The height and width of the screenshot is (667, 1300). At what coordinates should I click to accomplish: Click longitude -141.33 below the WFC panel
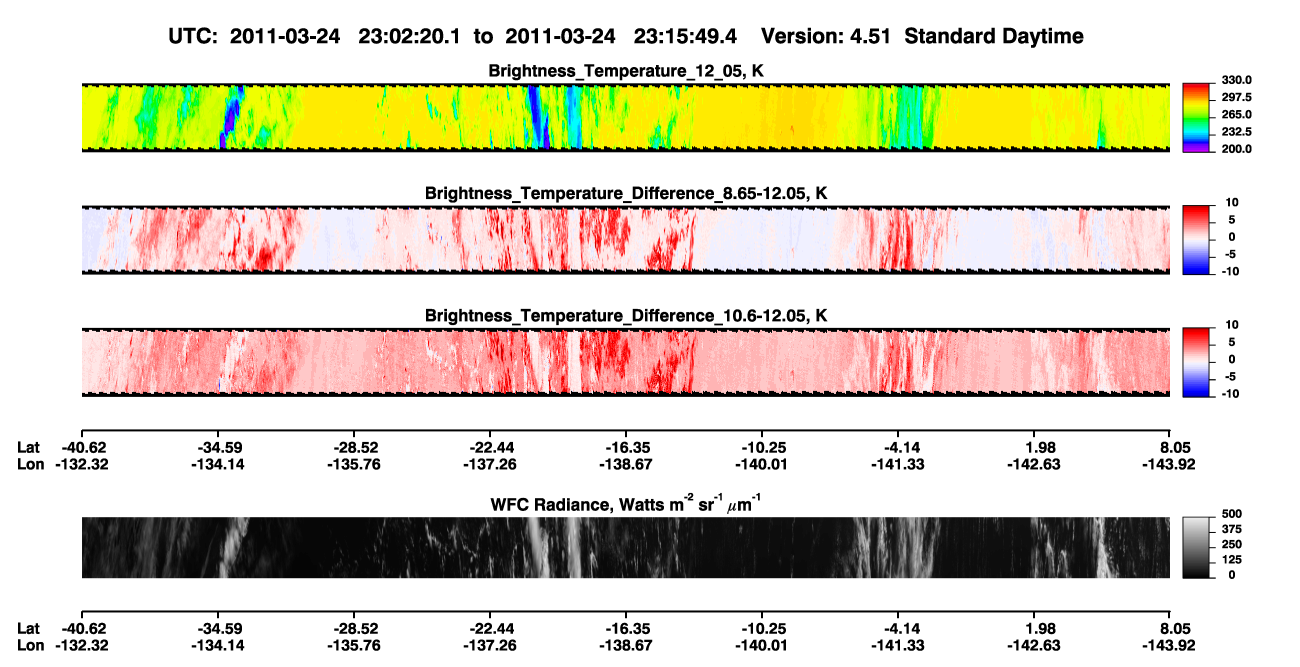(x=897, y=644)
